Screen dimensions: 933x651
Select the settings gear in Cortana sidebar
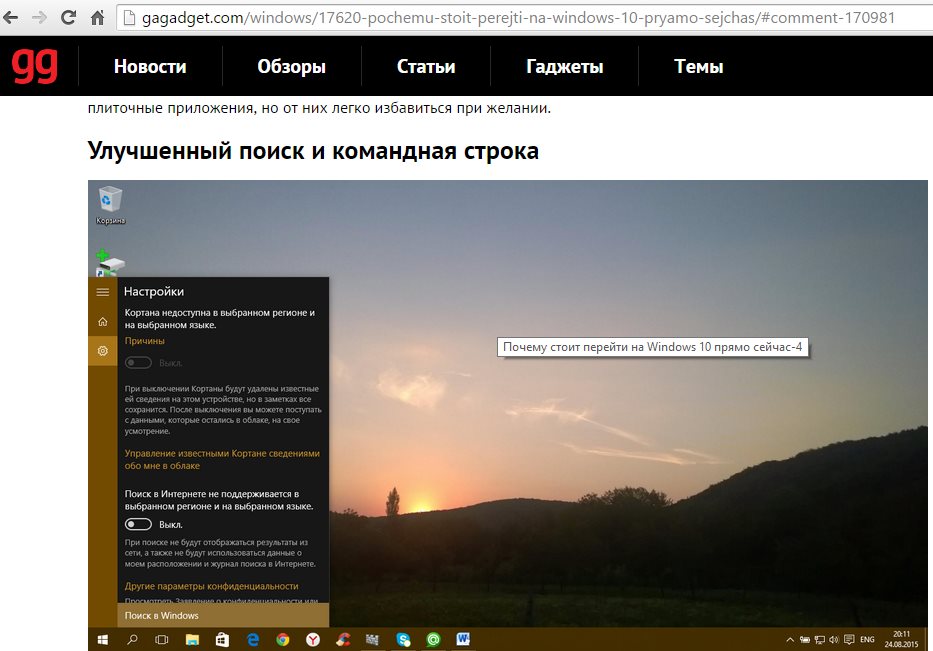(x=102, y=351)
